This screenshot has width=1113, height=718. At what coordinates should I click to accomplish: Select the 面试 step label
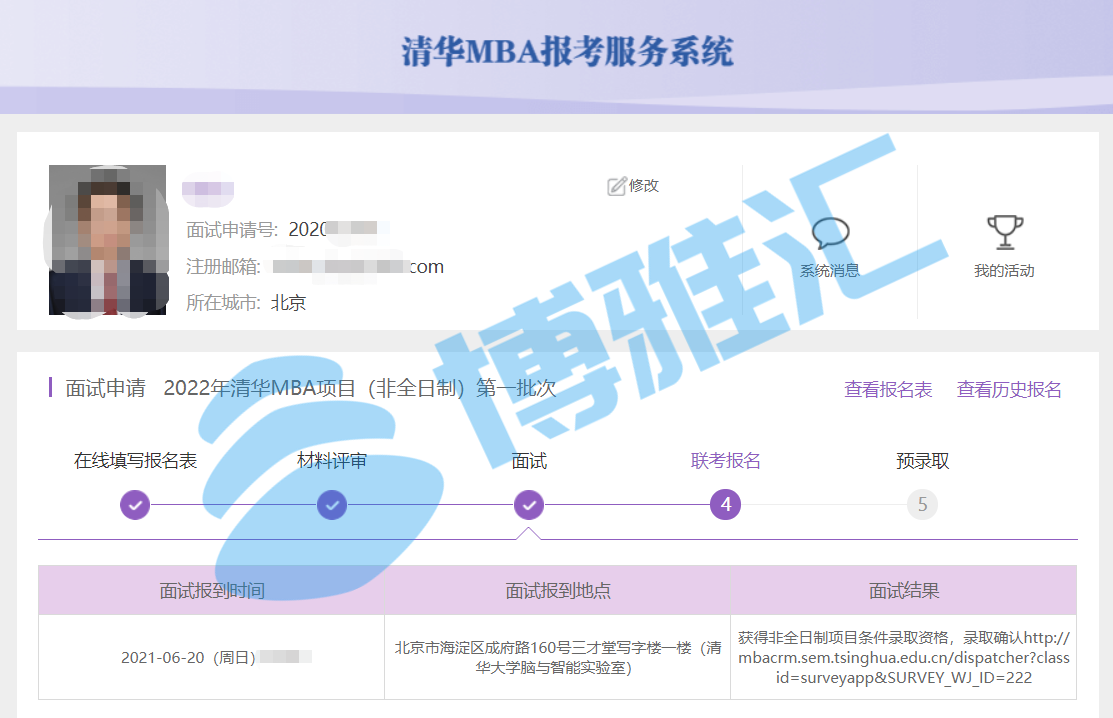(x=529, y=461)
